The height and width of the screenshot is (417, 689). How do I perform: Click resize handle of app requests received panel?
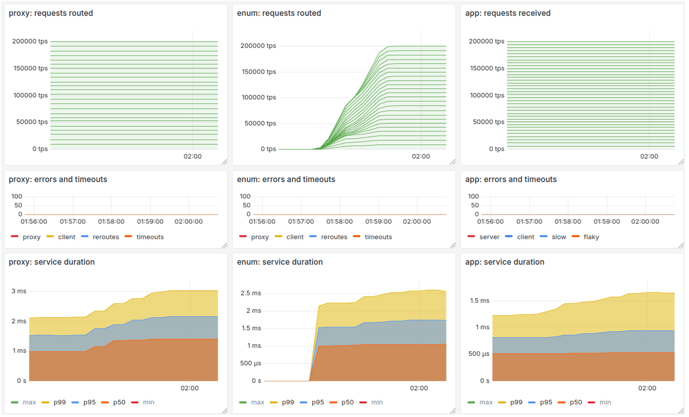point(680,161)
